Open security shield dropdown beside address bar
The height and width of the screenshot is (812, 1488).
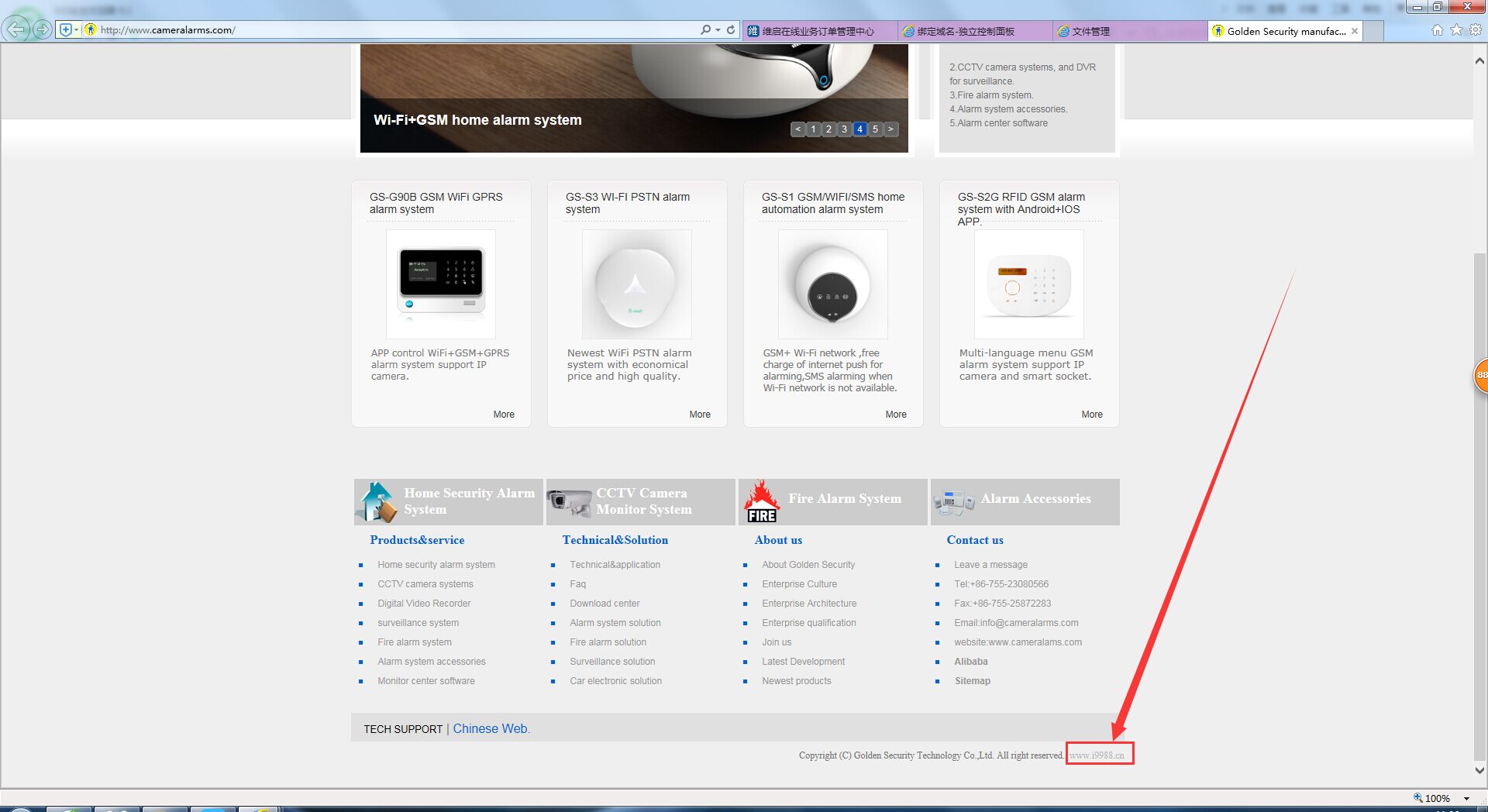[x=69, y=29]
